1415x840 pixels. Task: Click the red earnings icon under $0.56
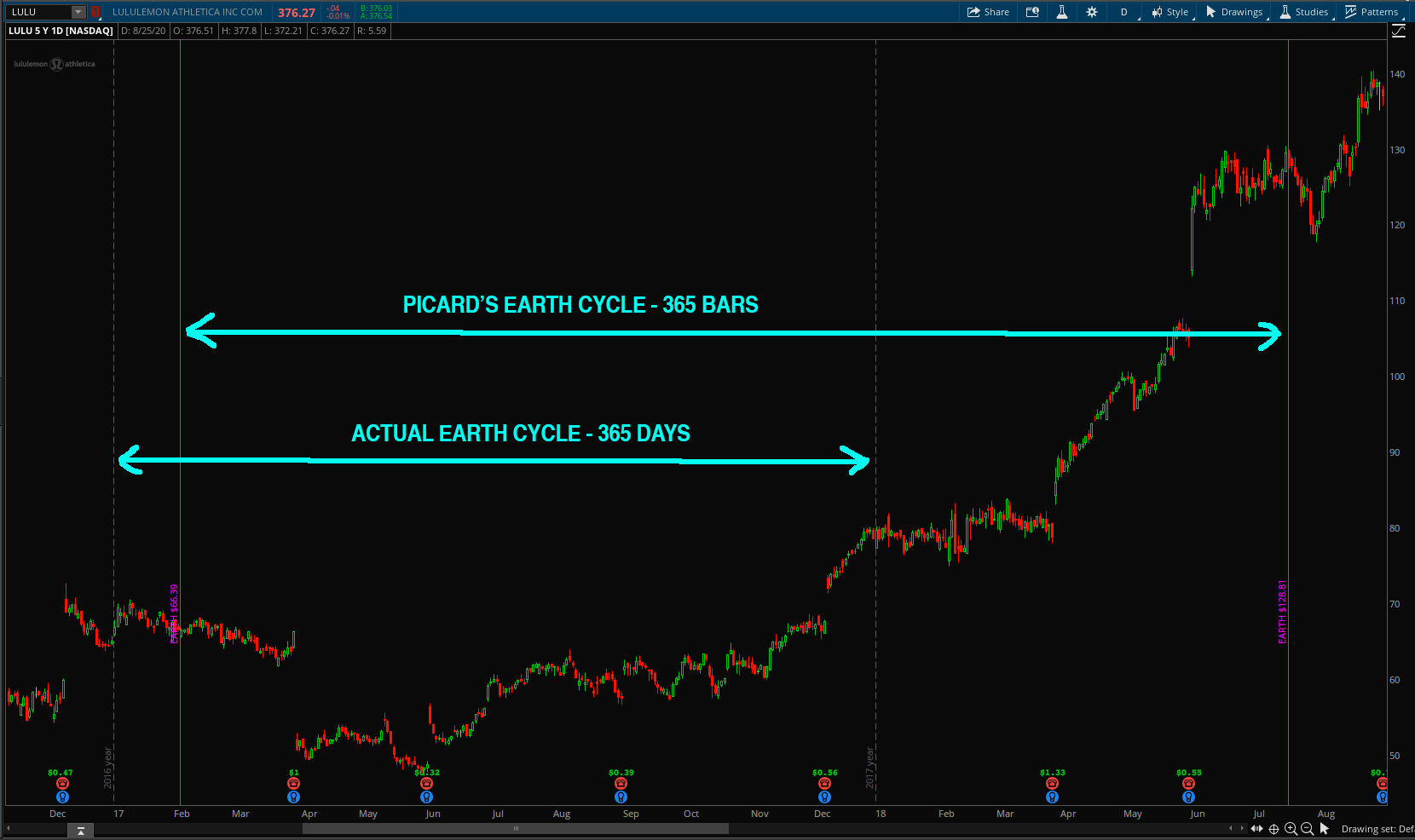(824, 784)
